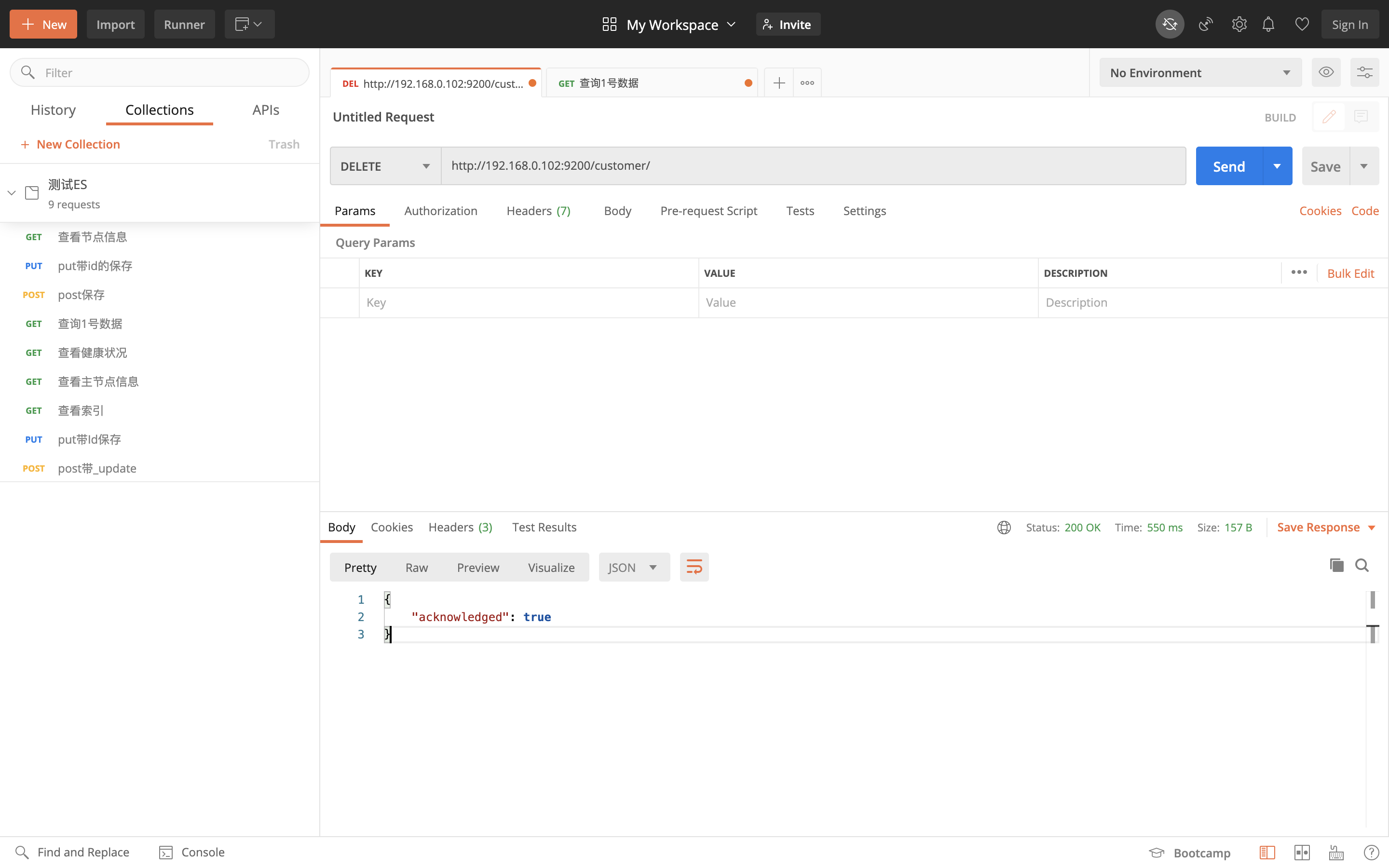This screenshot has width=1389, height=868.
Task: Click the query params three-dots options icon
Action: [x=1299, y=272]
